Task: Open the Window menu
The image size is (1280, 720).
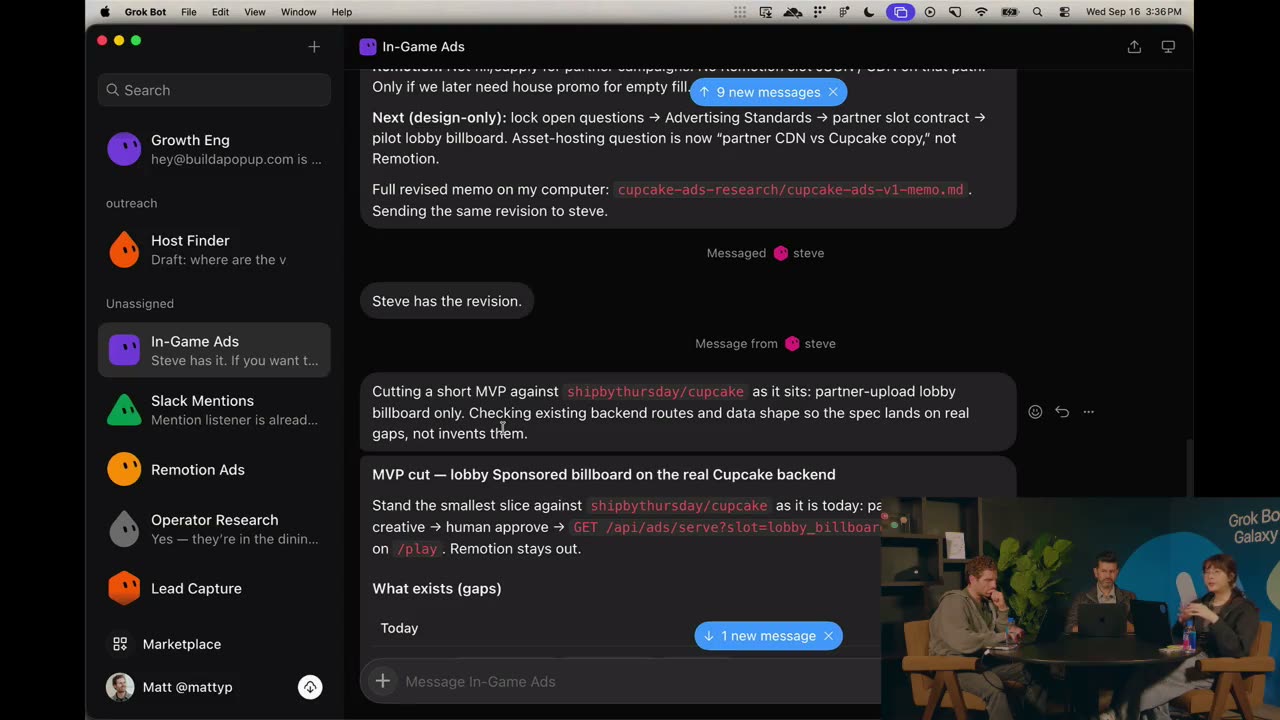Action: pyautogui.click(x=298, y=12)
